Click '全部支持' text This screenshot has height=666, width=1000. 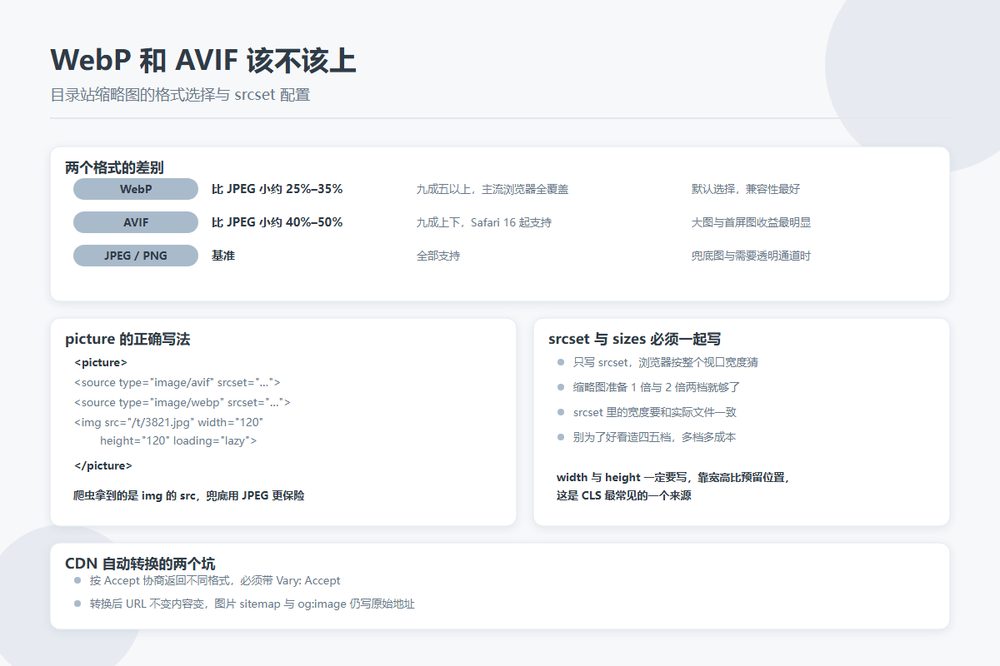coord(438,255)
